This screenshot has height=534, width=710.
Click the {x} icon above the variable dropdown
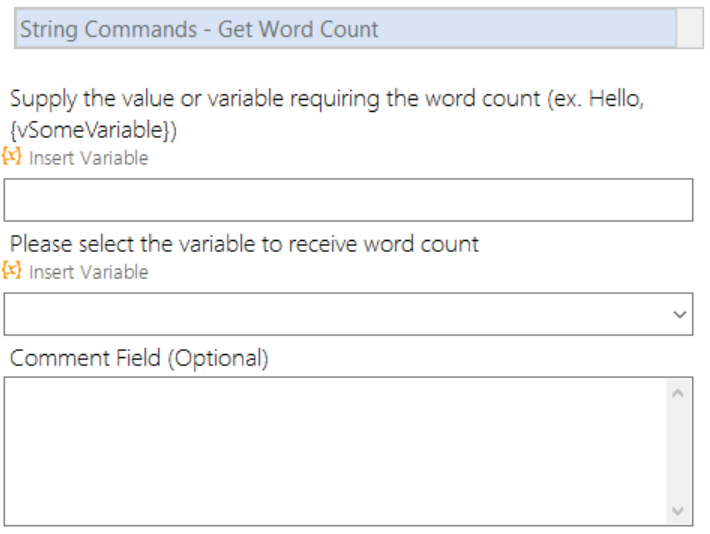click(x=11, y=270)
